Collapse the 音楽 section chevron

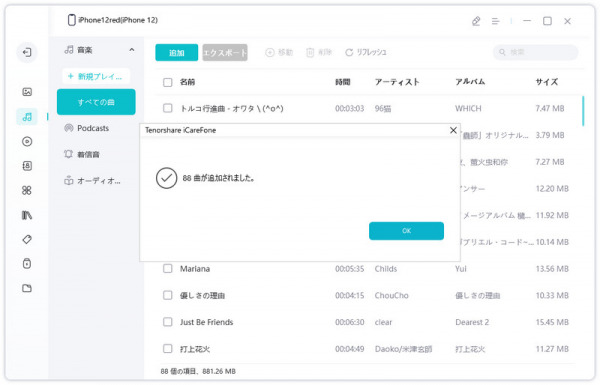(x=132, y=50)
